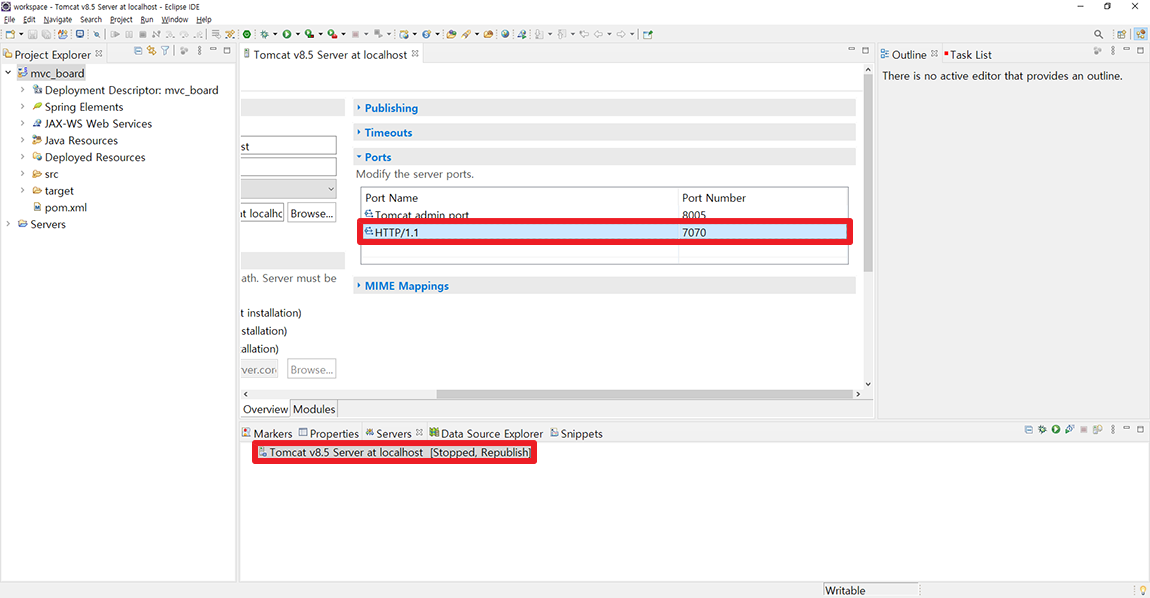Screen dimensions: 1150x598
Task: Expand the Servers project node
Action: (x=8, y=224)
